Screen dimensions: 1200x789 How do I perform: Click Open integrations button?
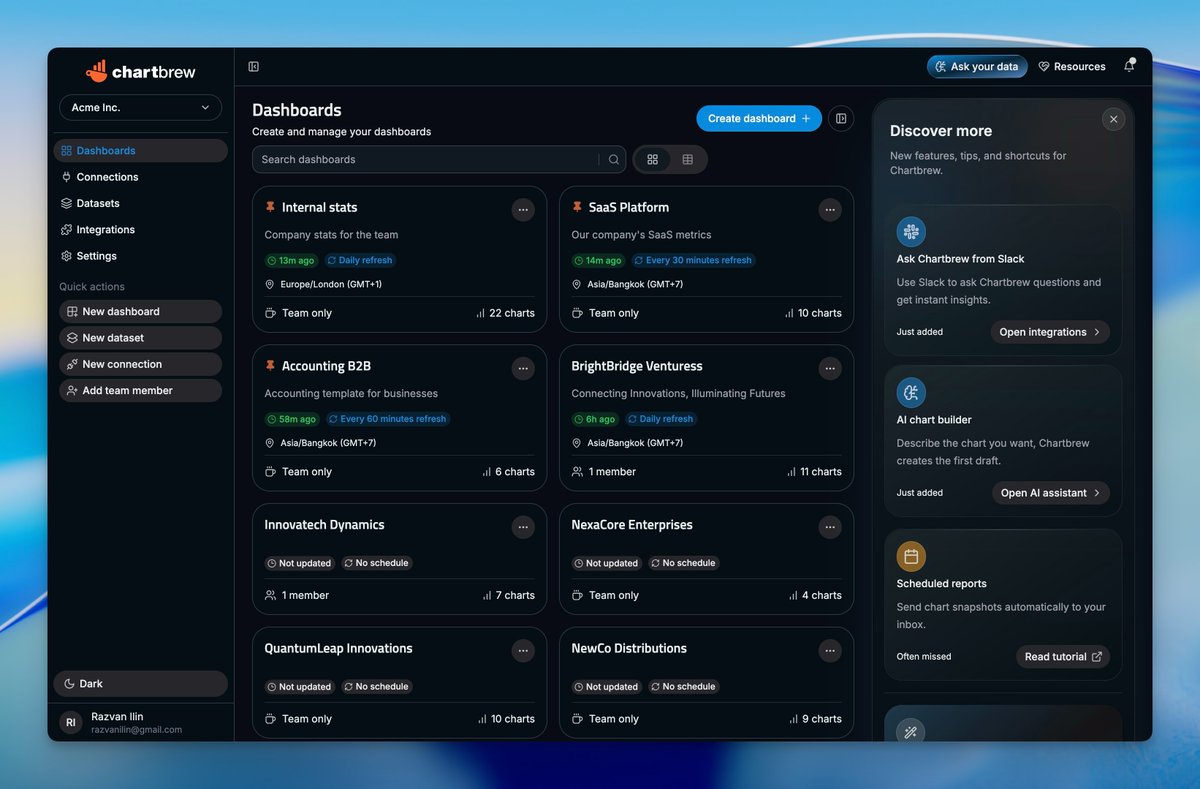point(1050,332)
